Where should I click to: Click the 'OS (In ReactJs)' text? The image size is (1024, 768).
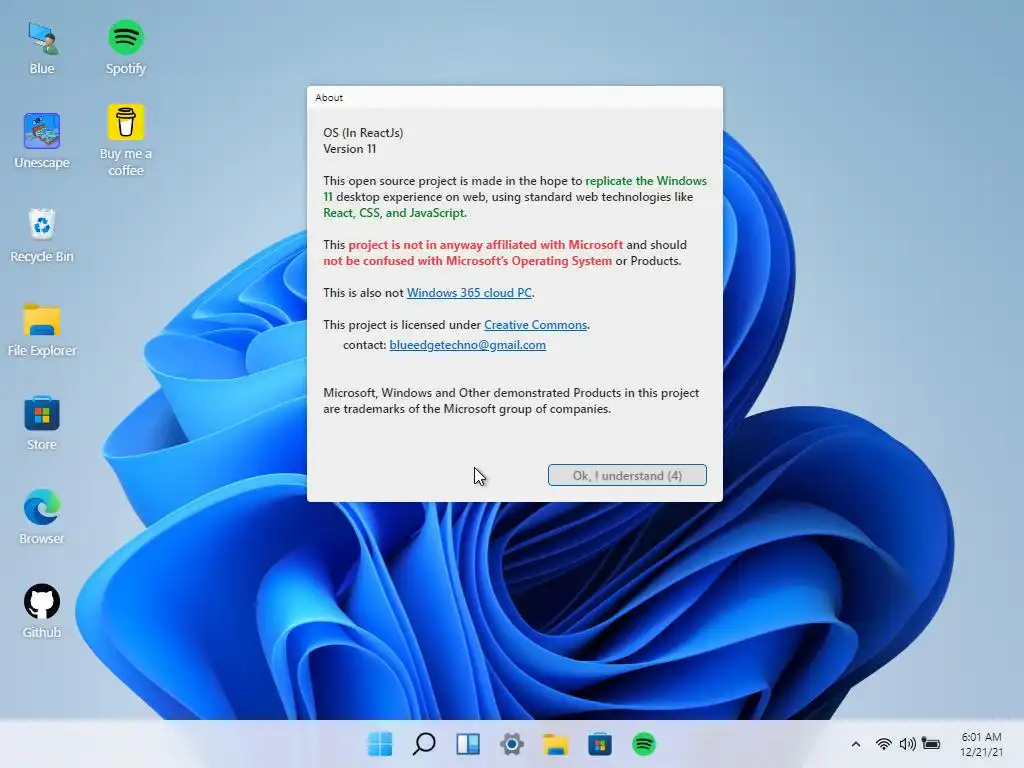363,133
